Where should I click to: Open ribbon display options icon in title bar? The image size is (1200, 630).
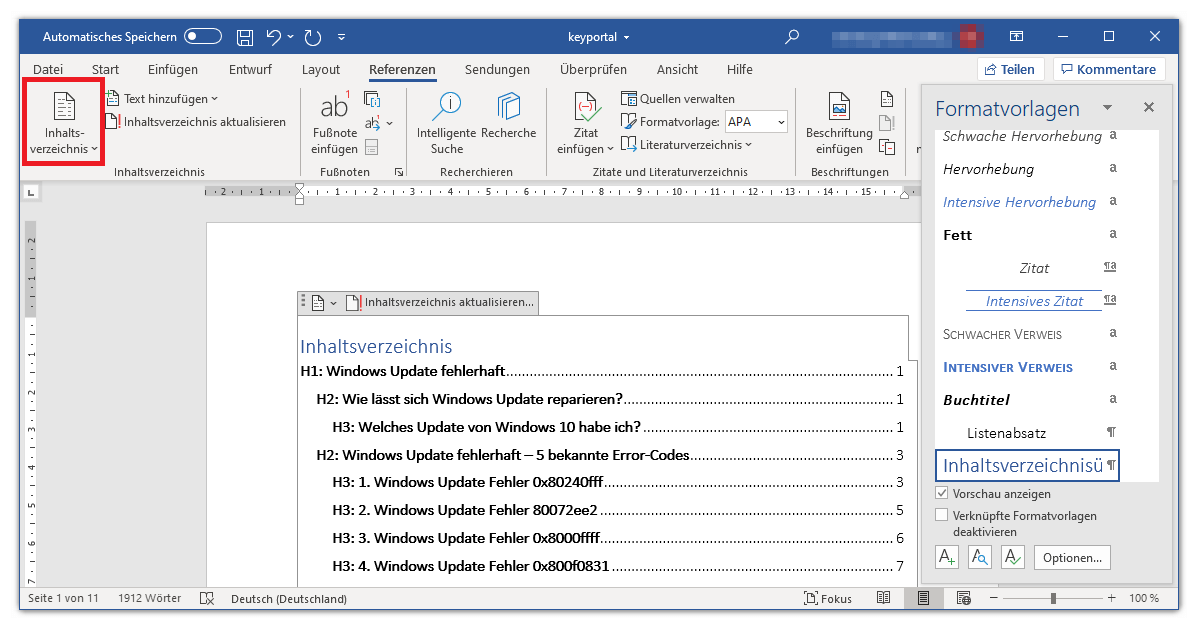tap(1016, 37)
